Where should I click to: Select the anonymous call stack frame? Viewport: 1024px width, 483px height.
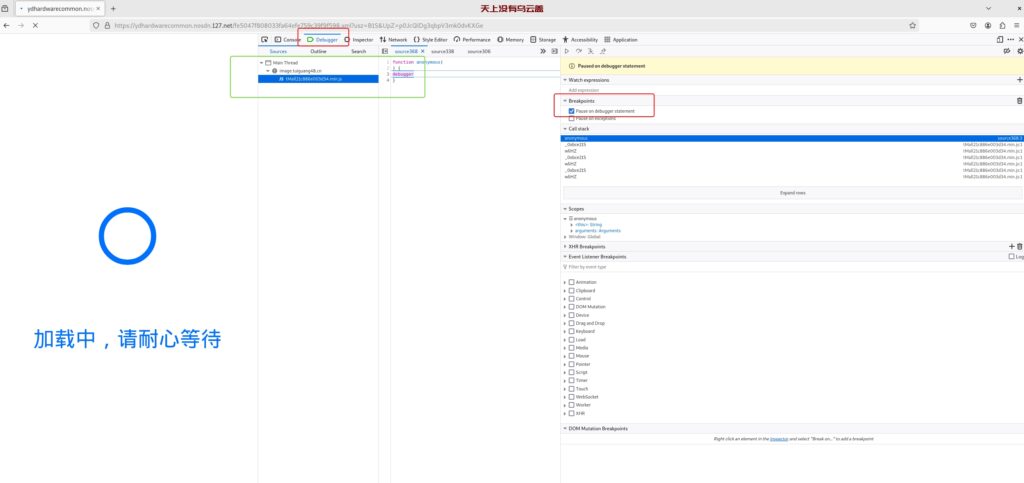pyautogui.click(x=792, y=138)
